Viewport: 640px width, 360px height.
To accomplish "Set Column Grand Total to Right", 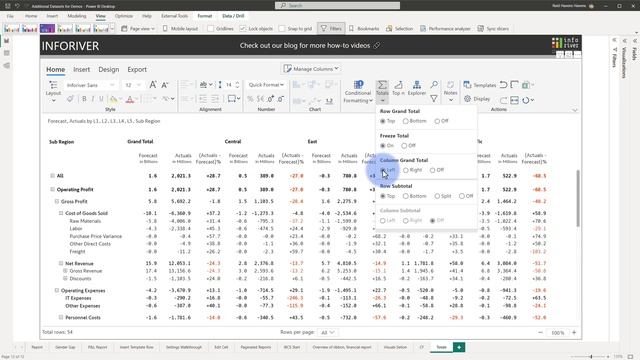I will tap(412, 170).
